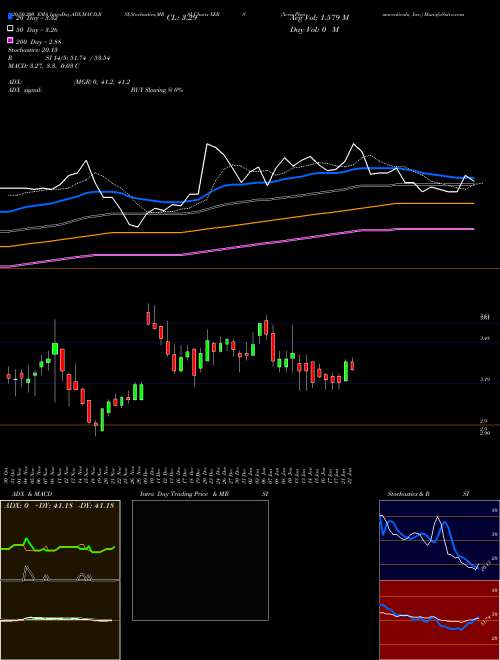This screenshot has width=500, height=660.
Task: Click the ADX green line chart panel
Action: point(60,540)
